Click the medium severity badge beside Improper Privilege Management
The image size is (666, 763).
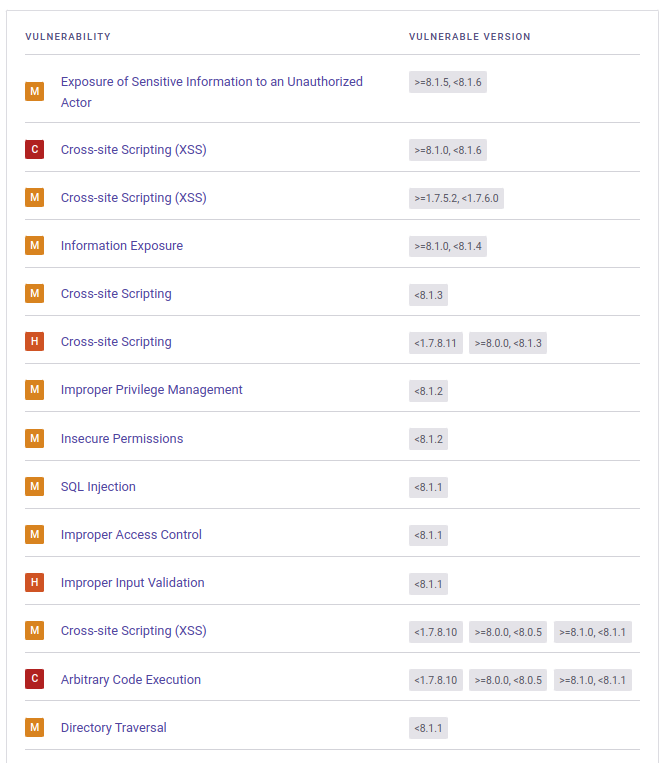tap(35, 390)
